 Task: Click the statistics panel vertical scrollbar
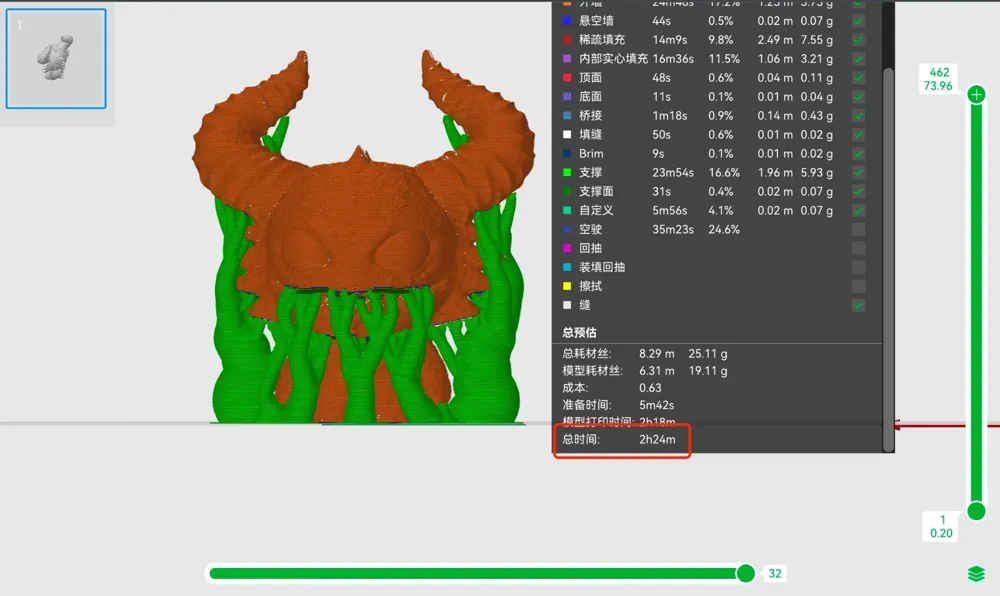[x=888, y=259]
